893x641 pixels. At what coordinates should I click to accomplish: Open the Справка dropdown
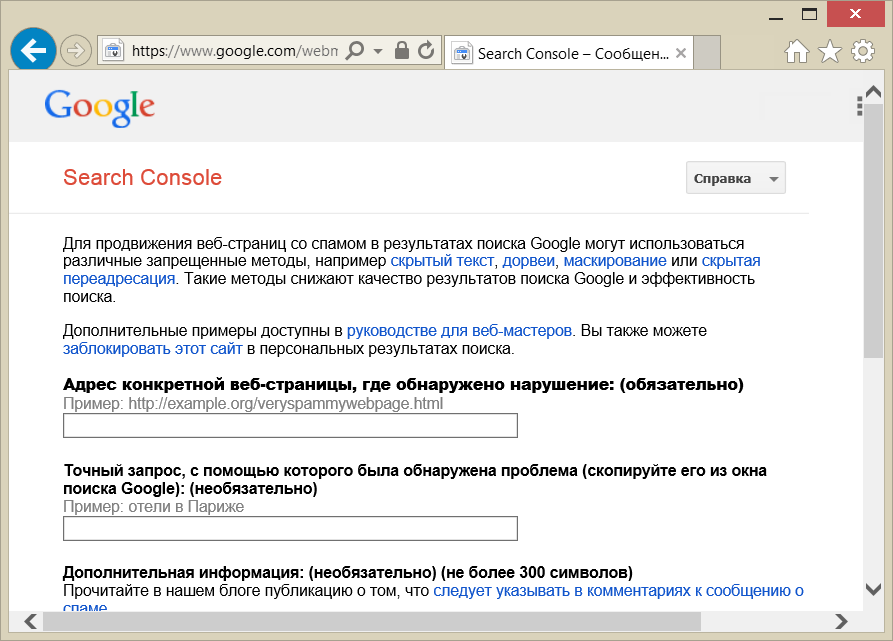(735, 178)
